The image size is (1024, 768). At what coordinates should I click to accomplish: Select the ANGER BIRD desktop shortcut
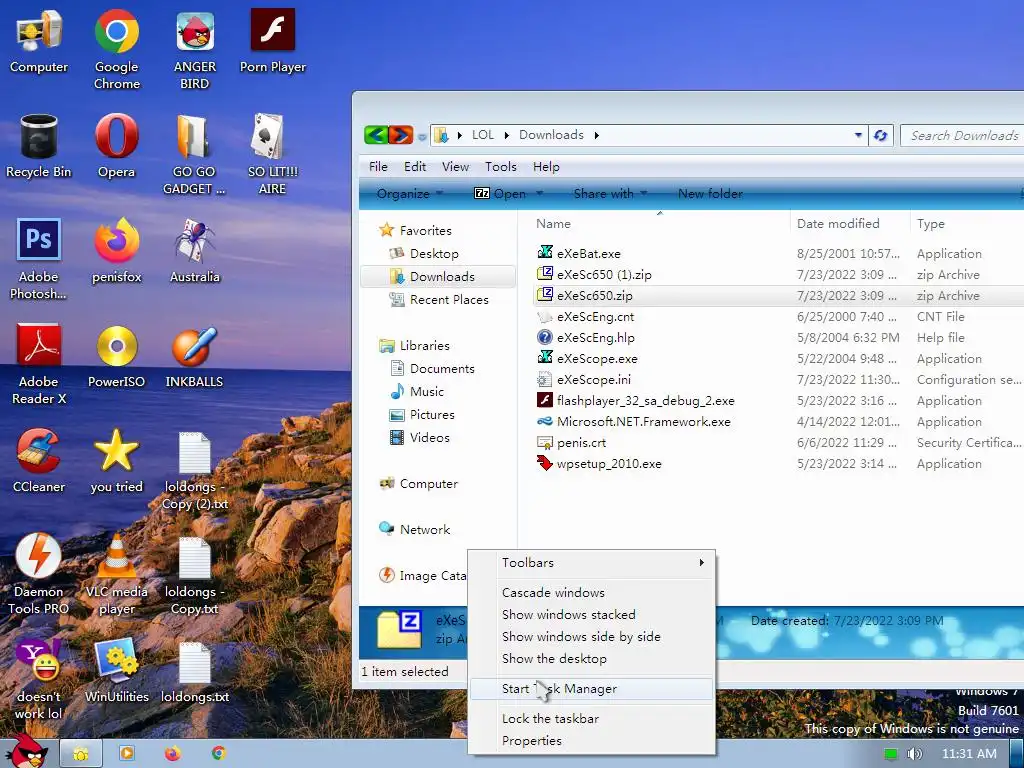coord(195,49)
